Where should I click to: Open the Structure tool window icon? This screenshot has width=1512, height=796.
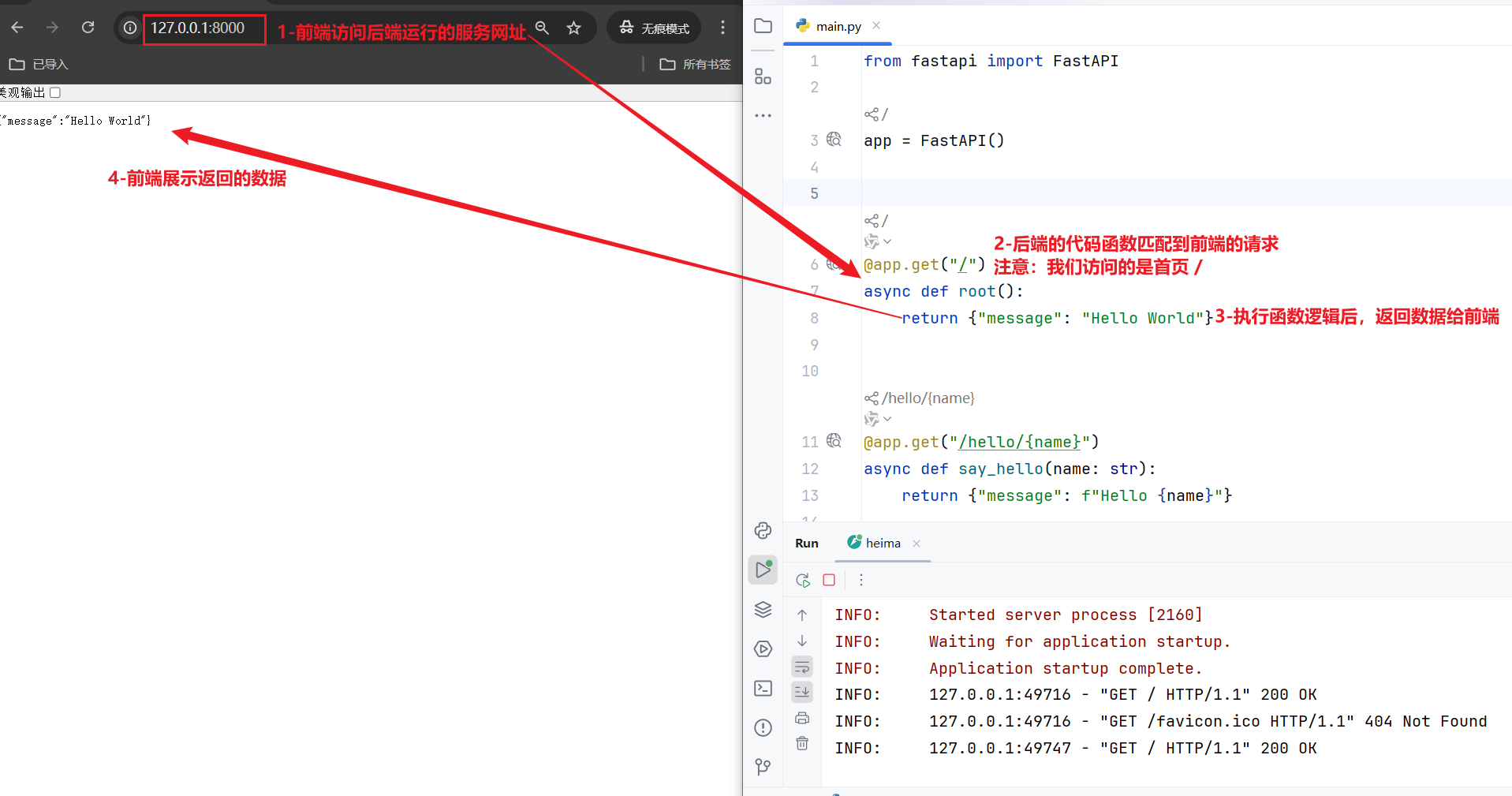pyautogui.click(x=763, y=77)
